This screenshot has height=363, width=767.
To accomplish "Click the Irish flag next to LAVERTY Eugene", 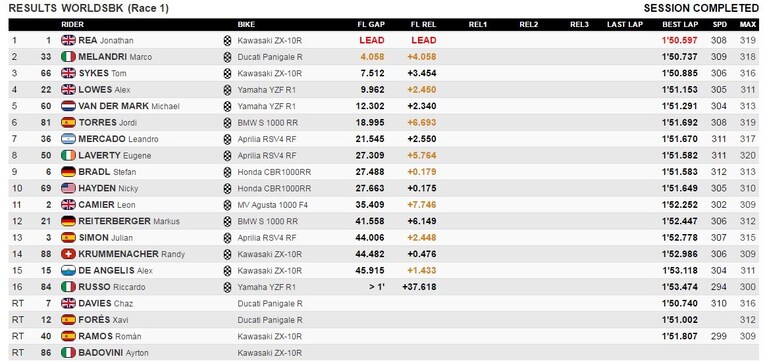I will (68, 156).
